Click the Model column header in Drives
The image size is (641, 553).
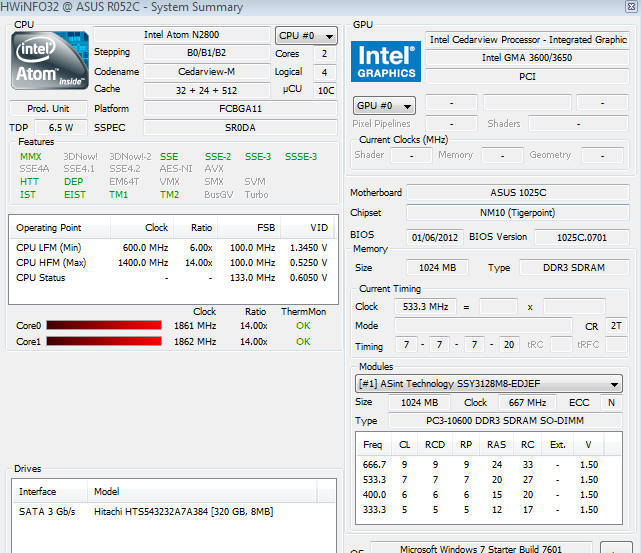pos(202,492)
